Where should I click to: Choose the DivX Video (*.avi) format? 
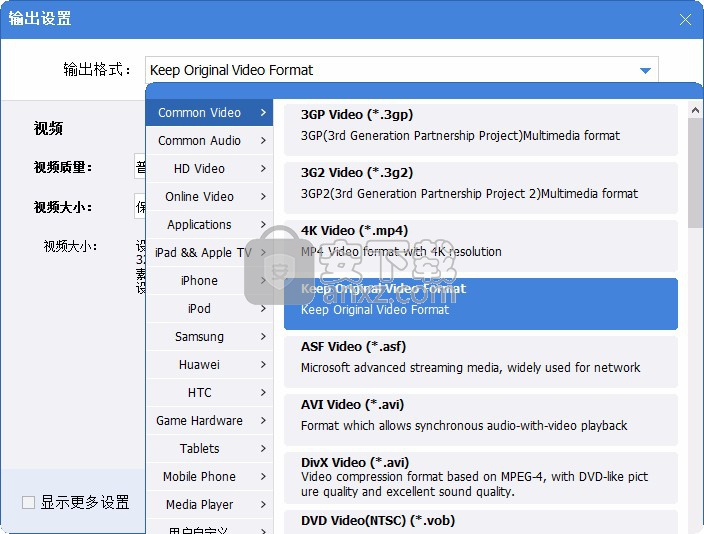481,477
